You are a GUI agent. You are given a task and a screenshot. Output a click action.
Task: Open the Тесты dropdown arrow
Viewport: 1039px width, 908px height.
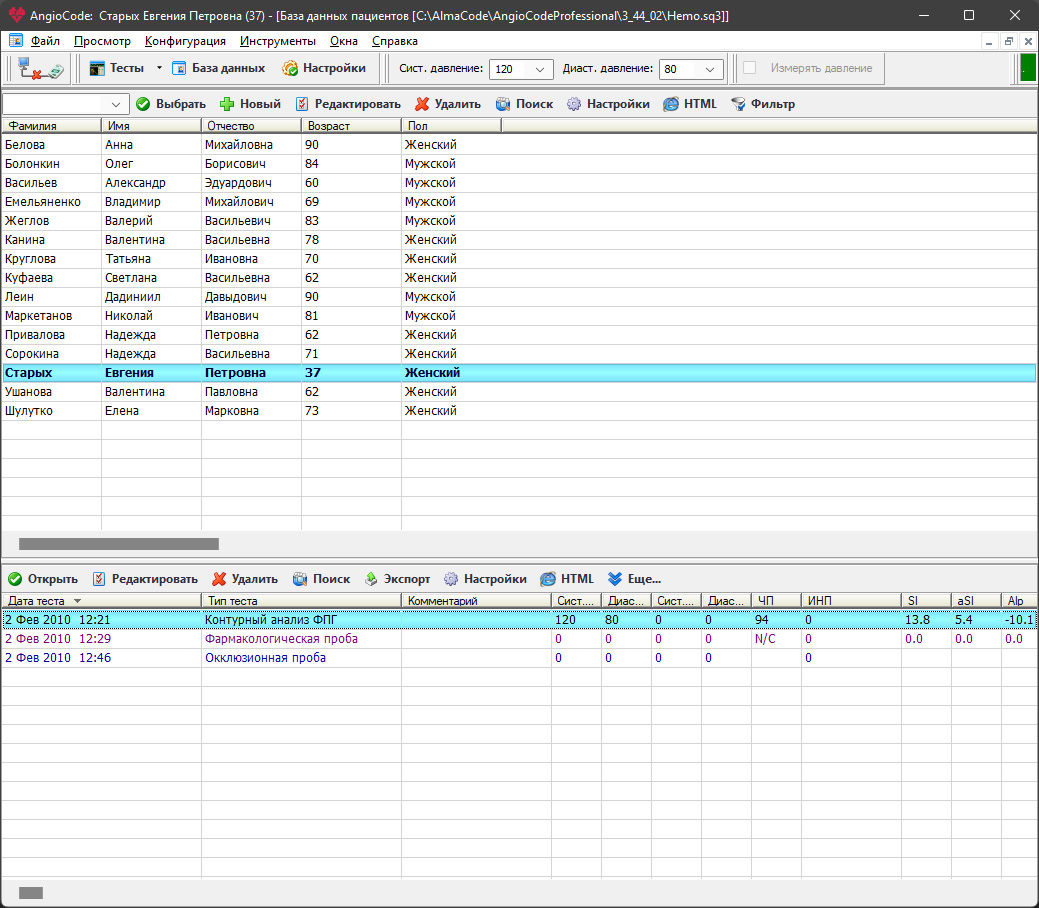(158, 68)
